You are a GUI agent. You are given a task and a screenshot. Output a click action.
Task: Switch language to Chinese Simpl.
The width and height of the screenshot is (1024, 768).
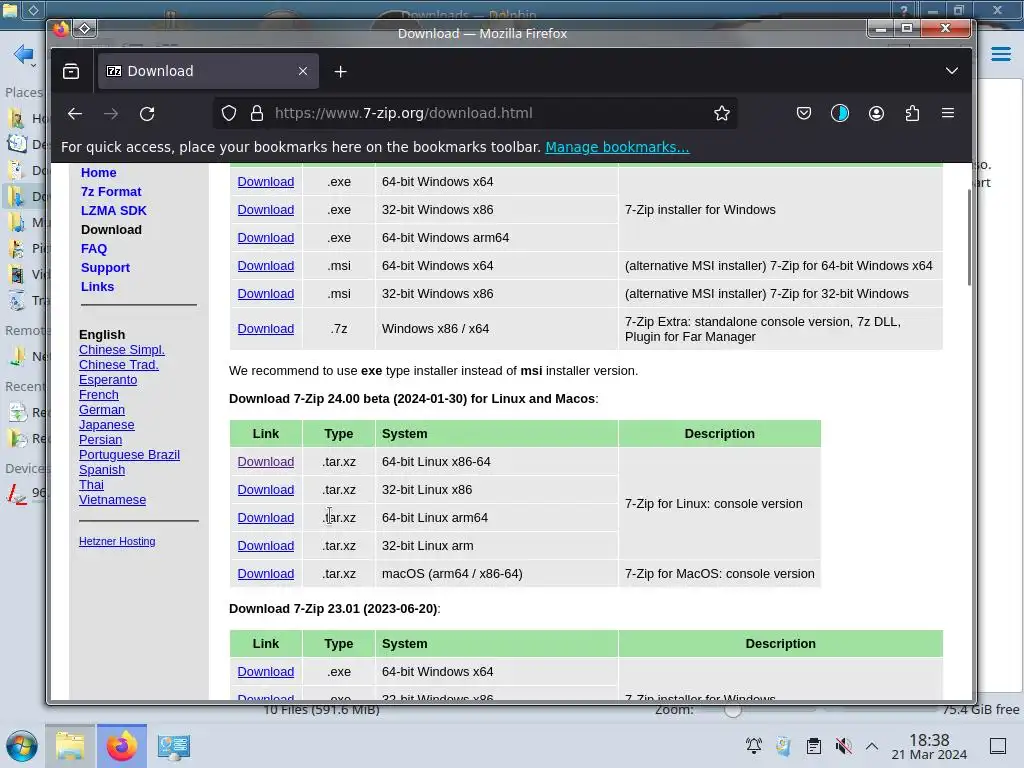tap(121, 349)
